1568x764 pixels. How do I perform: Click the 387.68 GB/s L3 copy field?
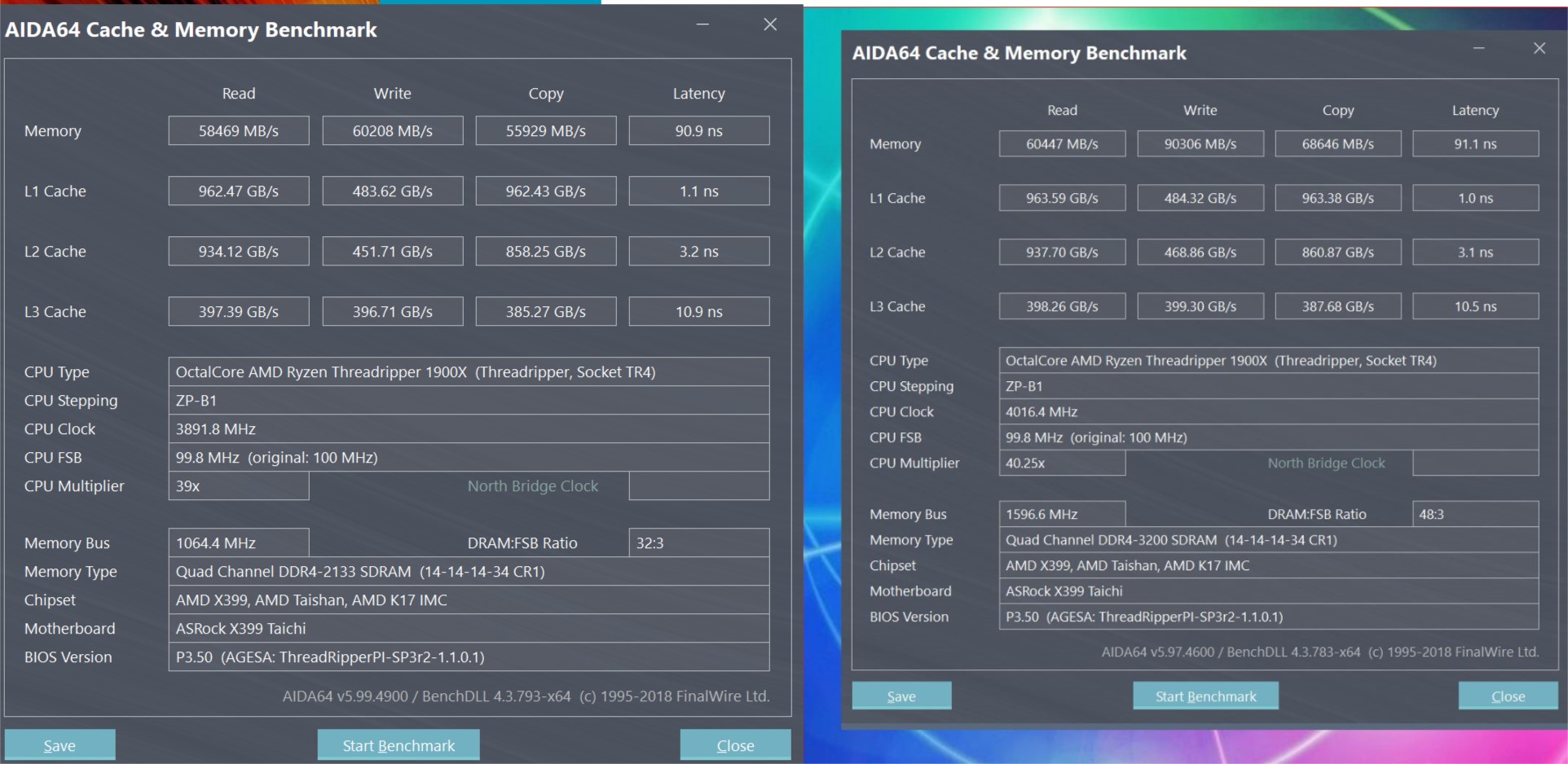pos(1338,306)
